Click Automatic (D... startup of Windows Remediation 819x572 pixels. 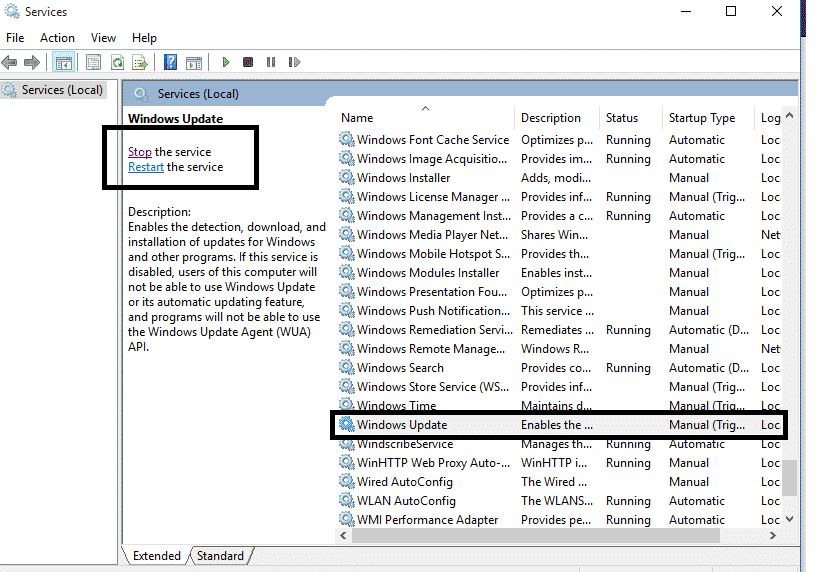click(709, 330)
